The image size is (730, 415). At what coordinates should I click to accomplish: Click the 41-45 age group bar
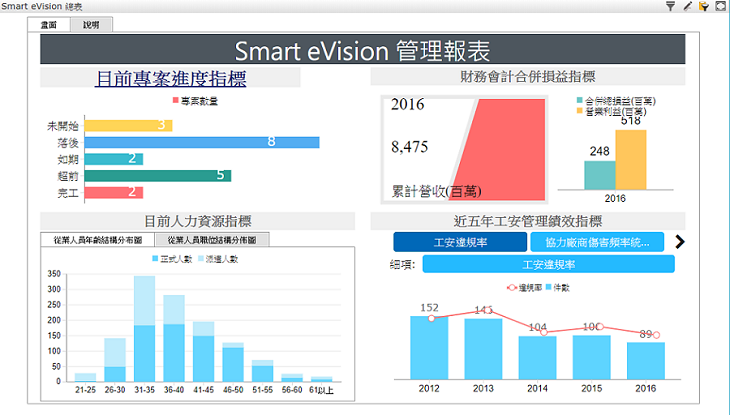click(x=203, y=352)
